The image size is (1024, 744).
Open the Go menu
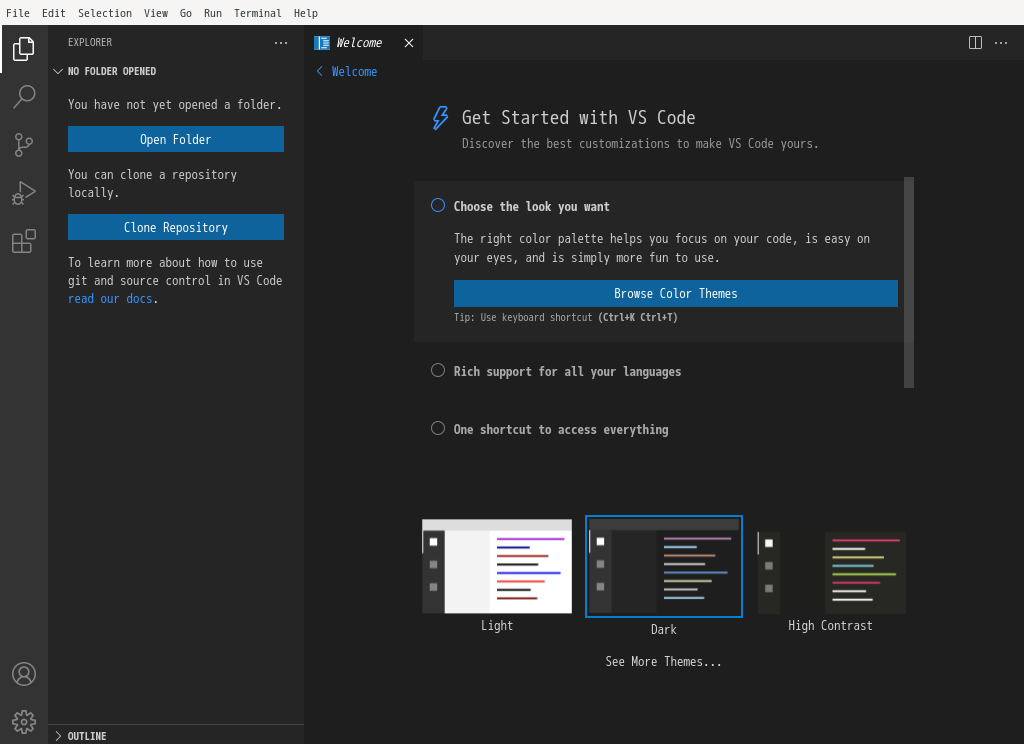[x=186, y=13]
